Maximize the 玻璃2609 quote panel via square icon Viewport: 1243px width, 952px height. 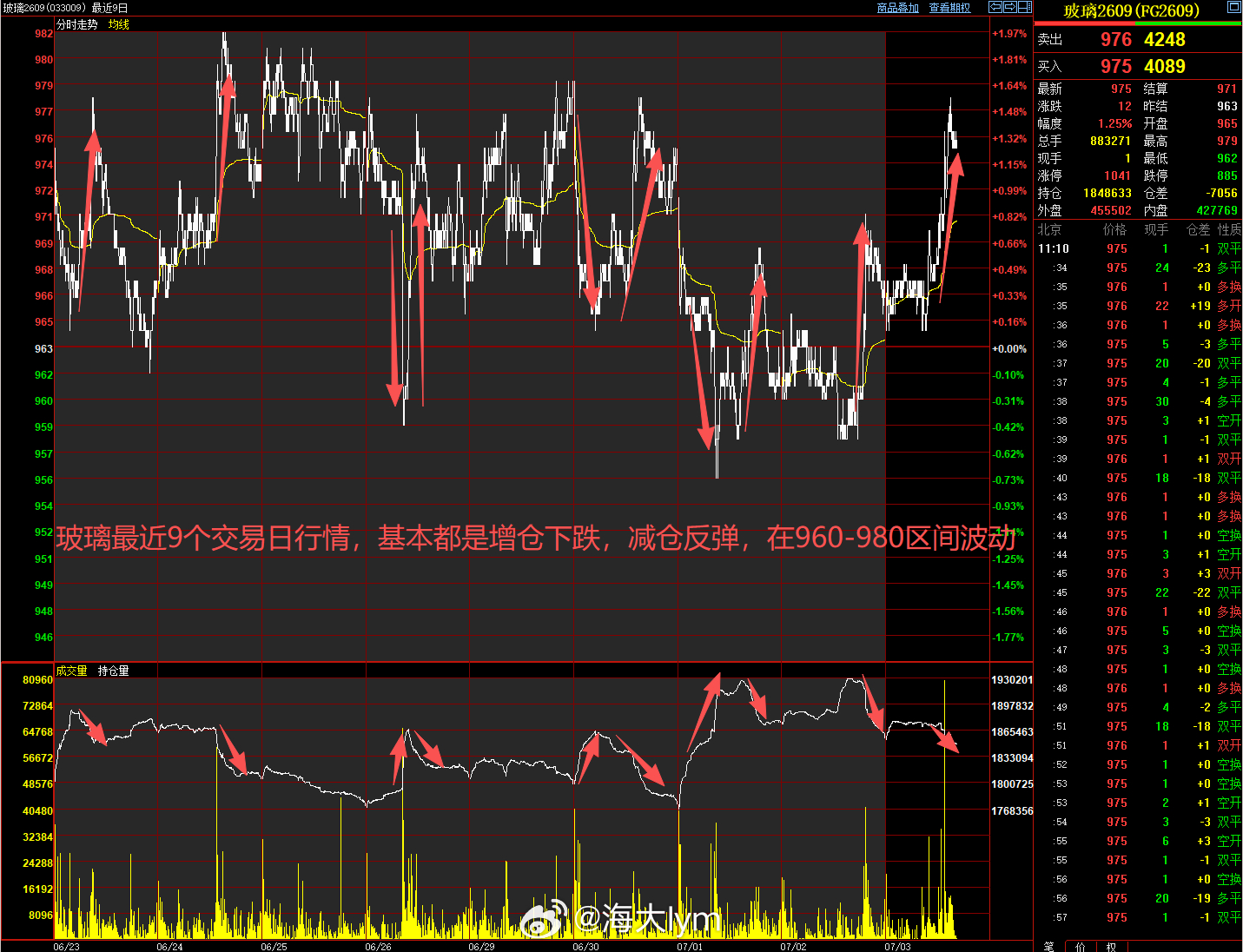tap(1233, 7)
